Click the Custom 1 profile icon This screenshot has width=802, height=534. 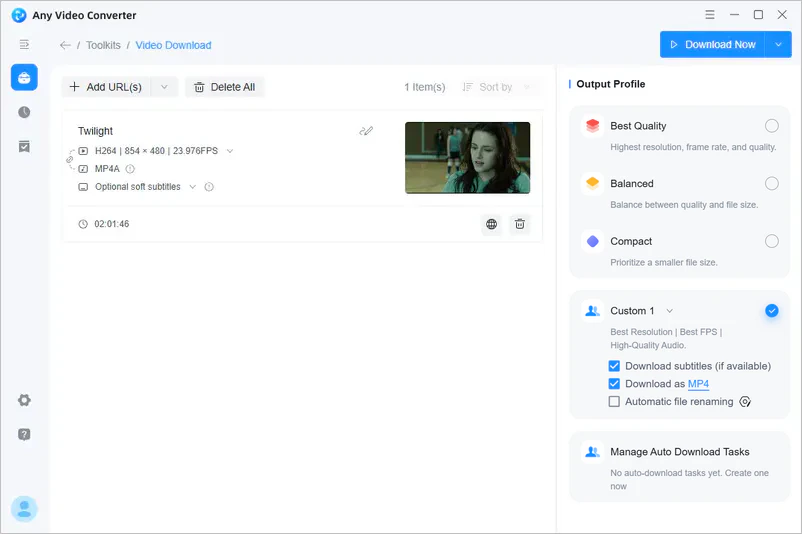[592, 310]
